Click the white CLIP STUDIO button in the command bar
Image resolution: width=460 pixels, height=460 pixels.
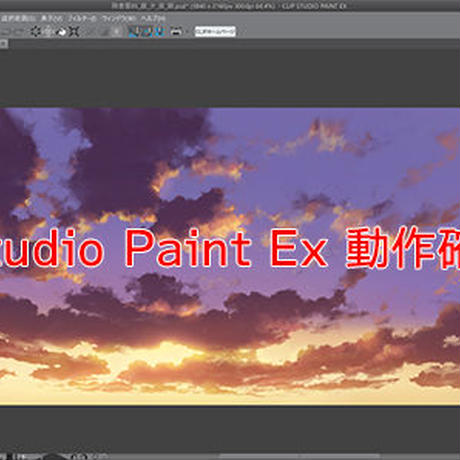(x=215, y=32)
